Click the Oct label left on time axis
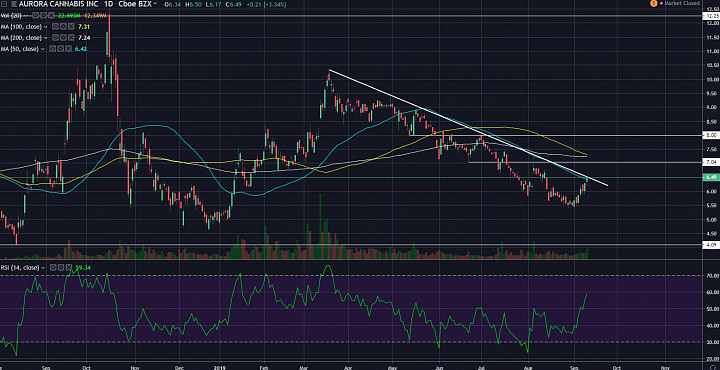Screen dimensions: 720x370 tap(85, 367)
